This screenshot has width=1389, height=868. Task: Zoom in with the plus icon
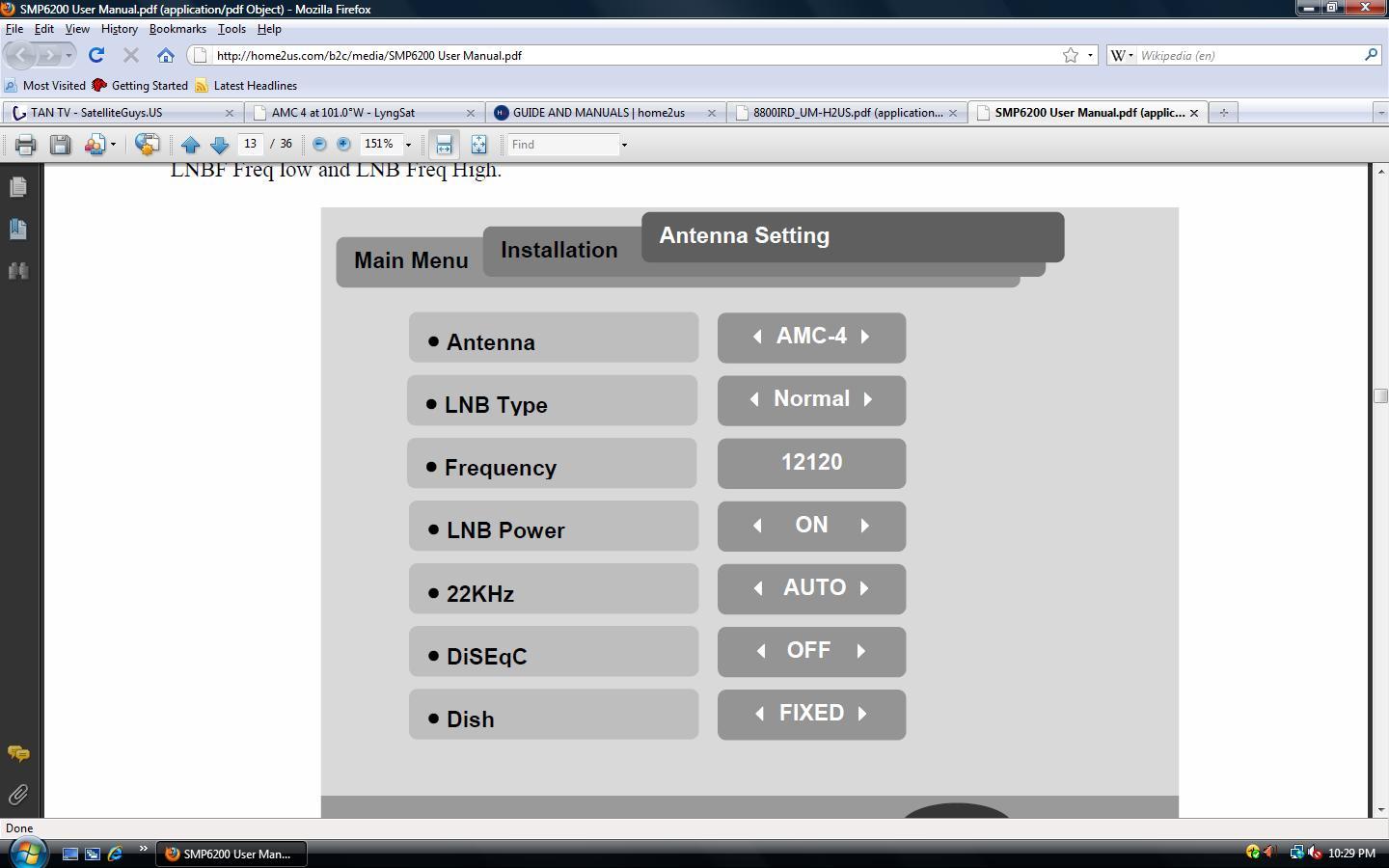(343, 144)
